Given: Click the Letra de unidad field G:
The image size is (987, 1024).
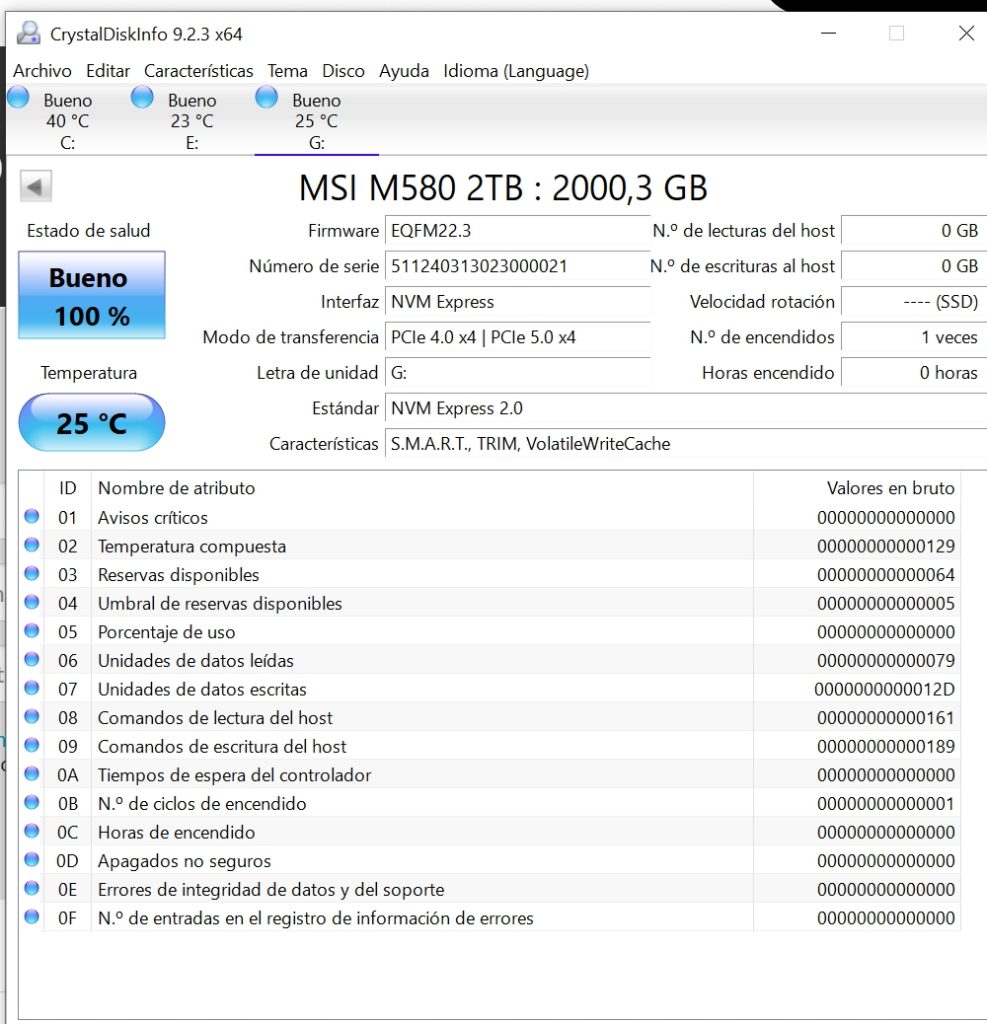Looking at the screenshot, I should (x=517, y=373).
